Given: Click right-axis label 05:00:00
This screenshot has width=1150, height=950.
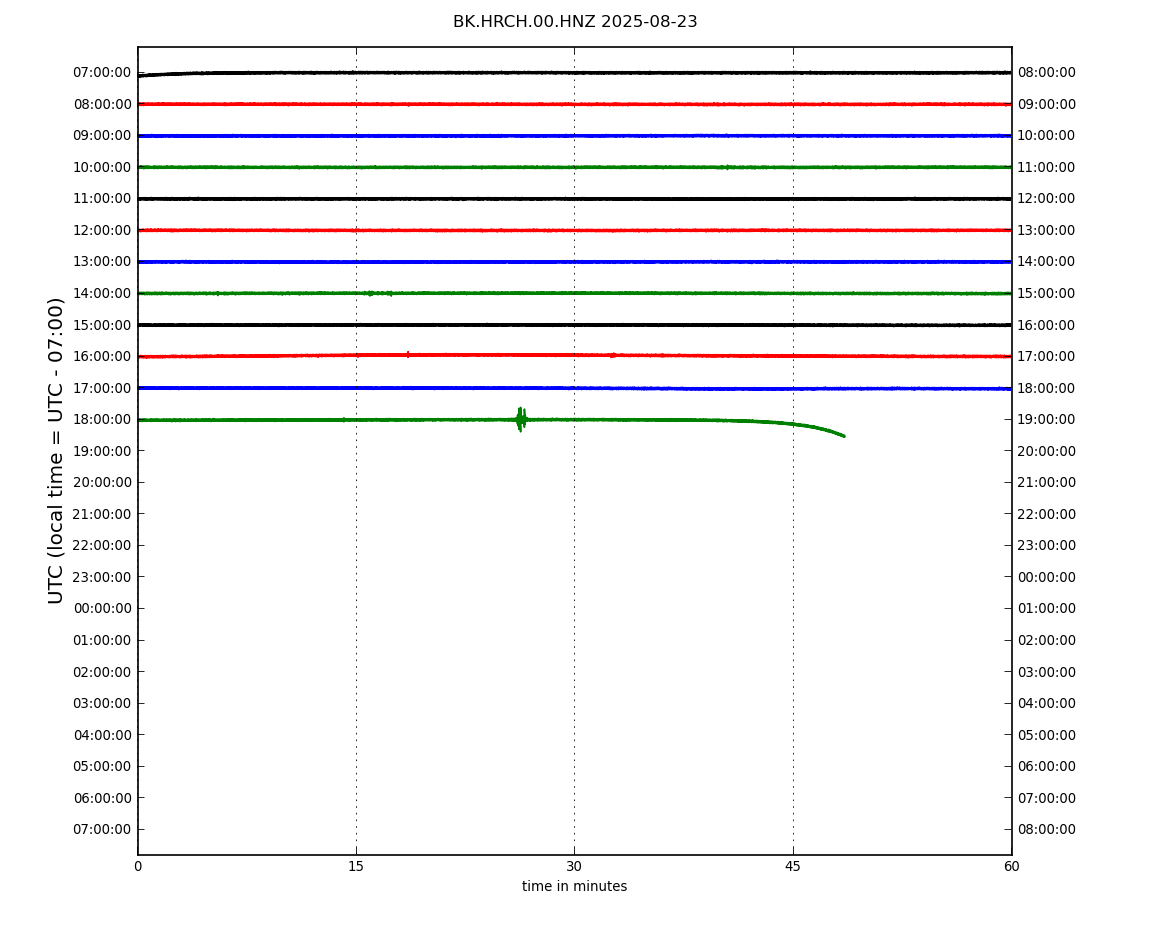Looking at the screenshot, I should point(1047,735).
